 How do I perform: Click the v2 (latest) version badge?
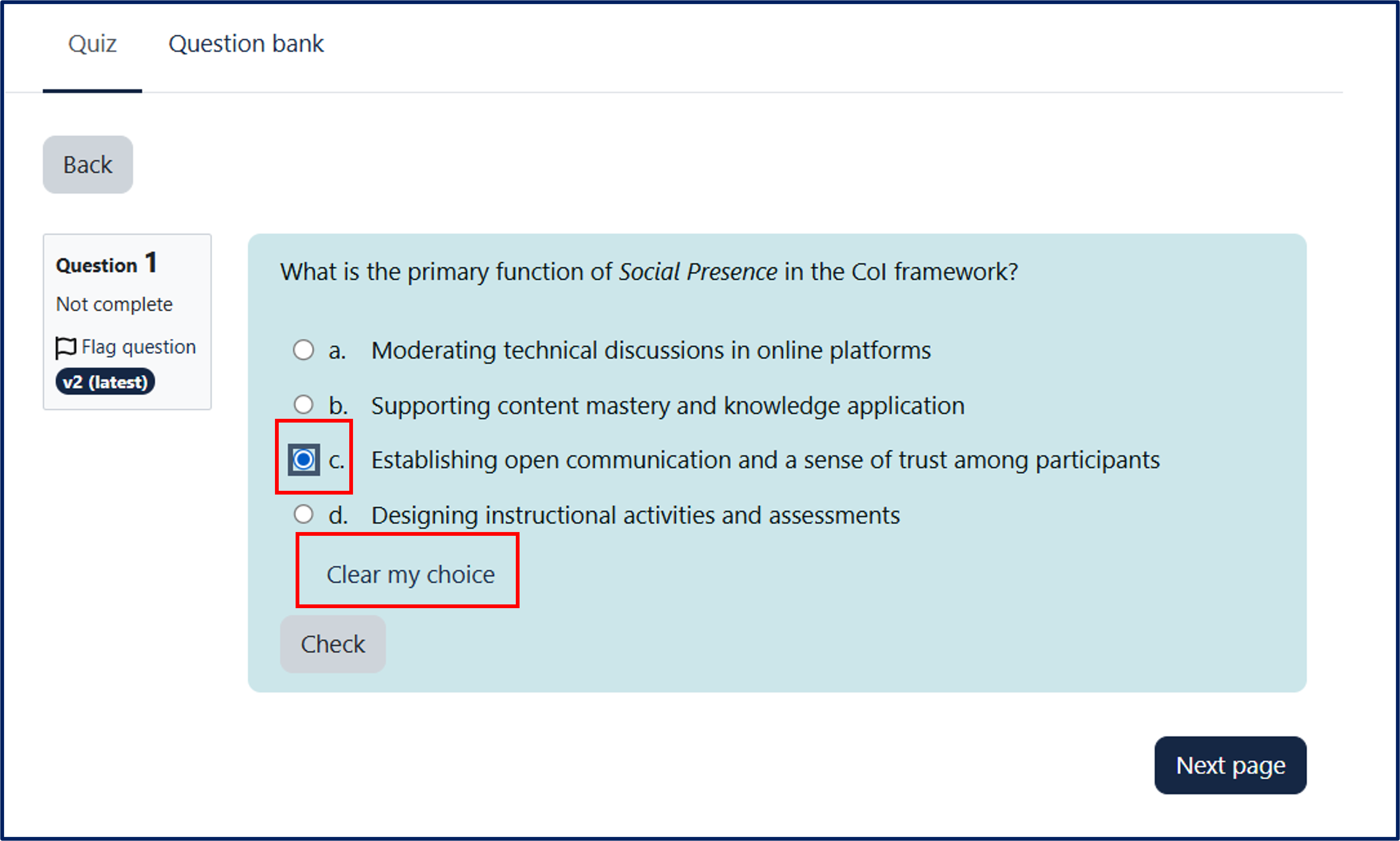[105, 382]
